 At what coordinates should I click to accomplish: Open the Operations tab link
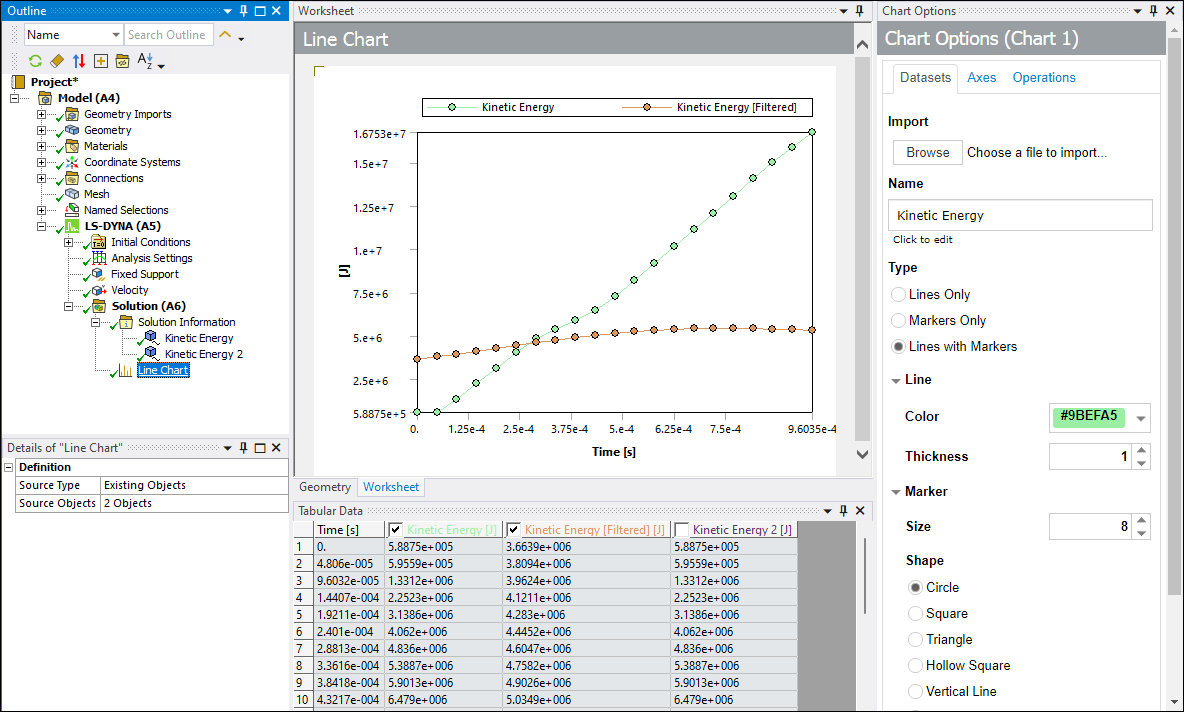tap(1044, 78)
